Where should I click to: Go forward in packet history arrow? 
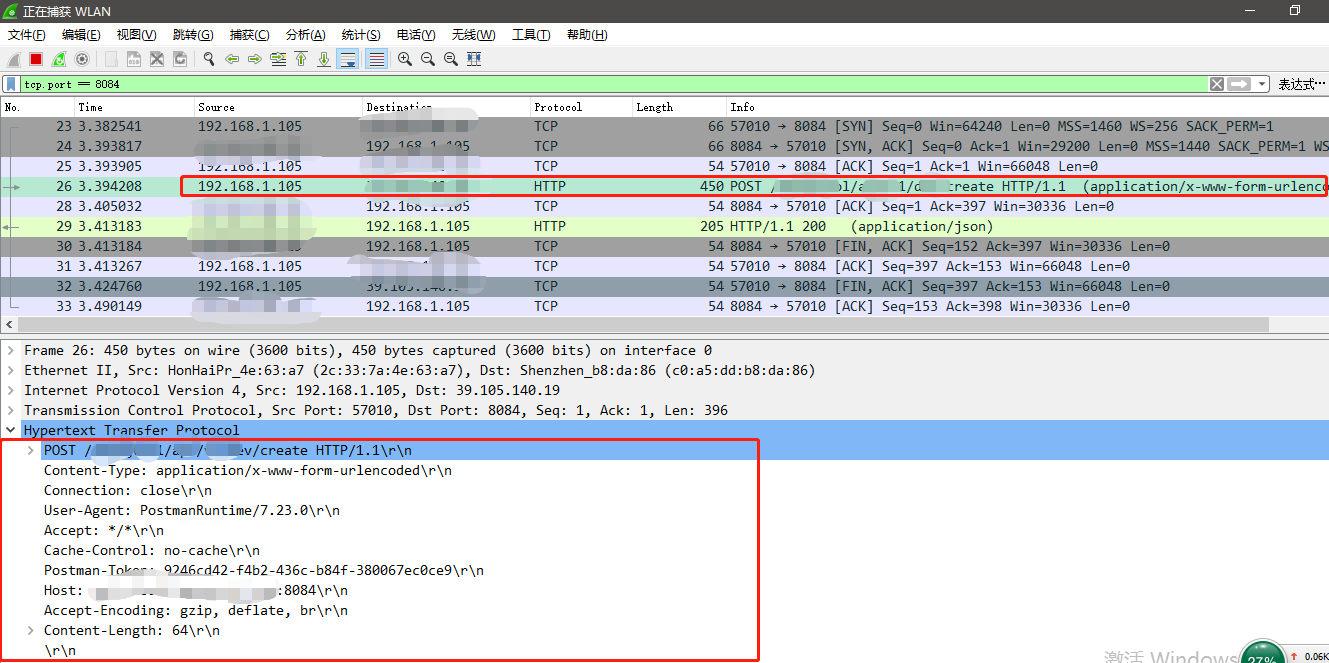coord(255,59)
